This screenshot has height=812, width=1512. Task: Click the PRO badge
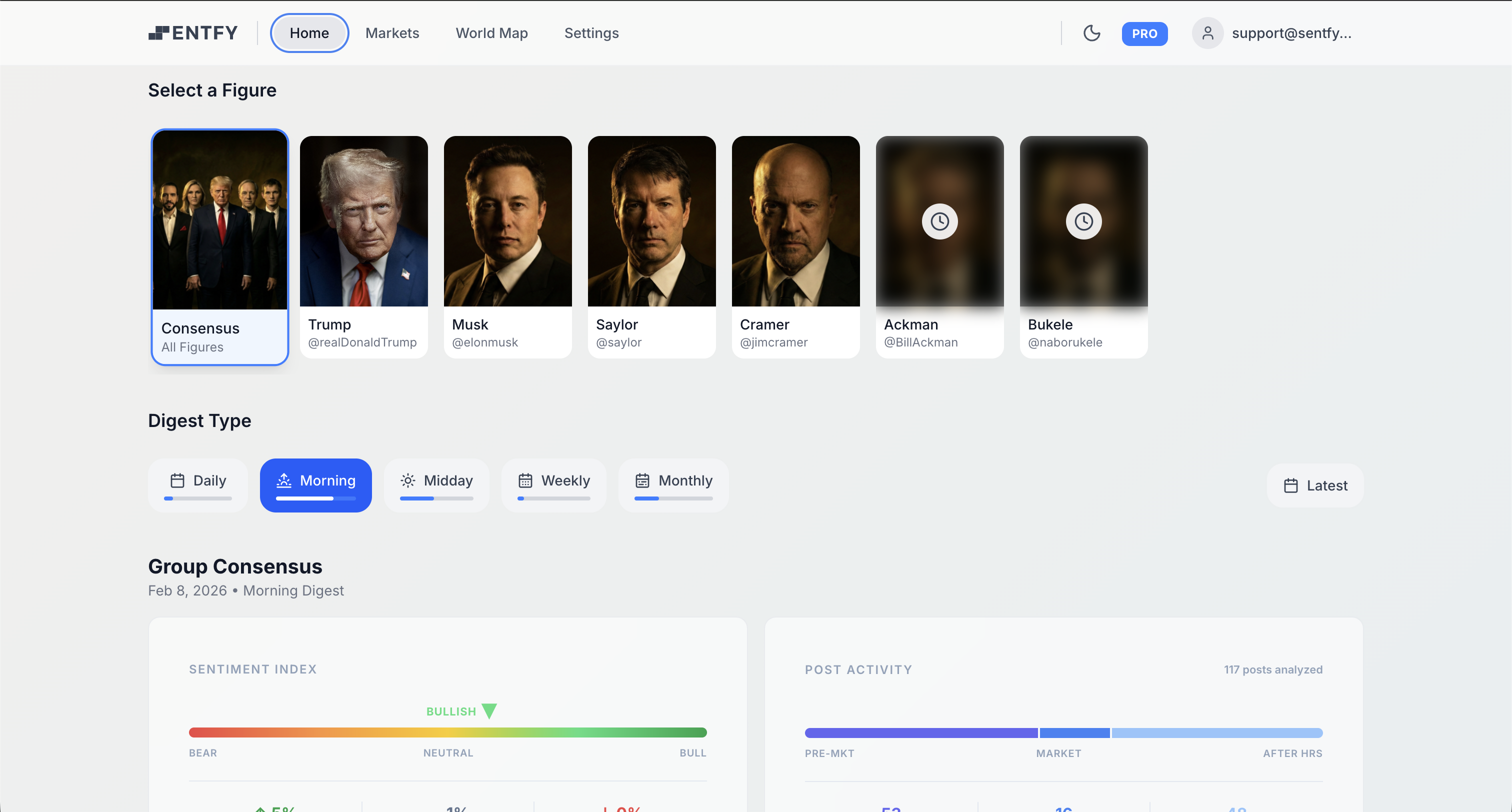tap(1144, 33)
